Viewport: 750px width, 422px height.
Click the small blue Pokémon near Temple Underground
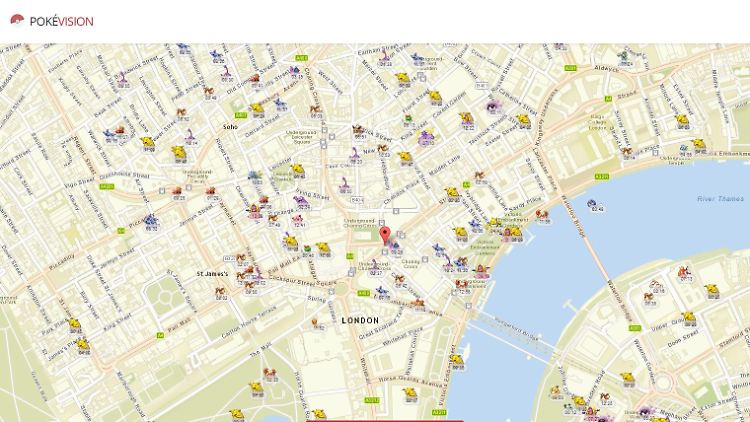click(684, 150)
